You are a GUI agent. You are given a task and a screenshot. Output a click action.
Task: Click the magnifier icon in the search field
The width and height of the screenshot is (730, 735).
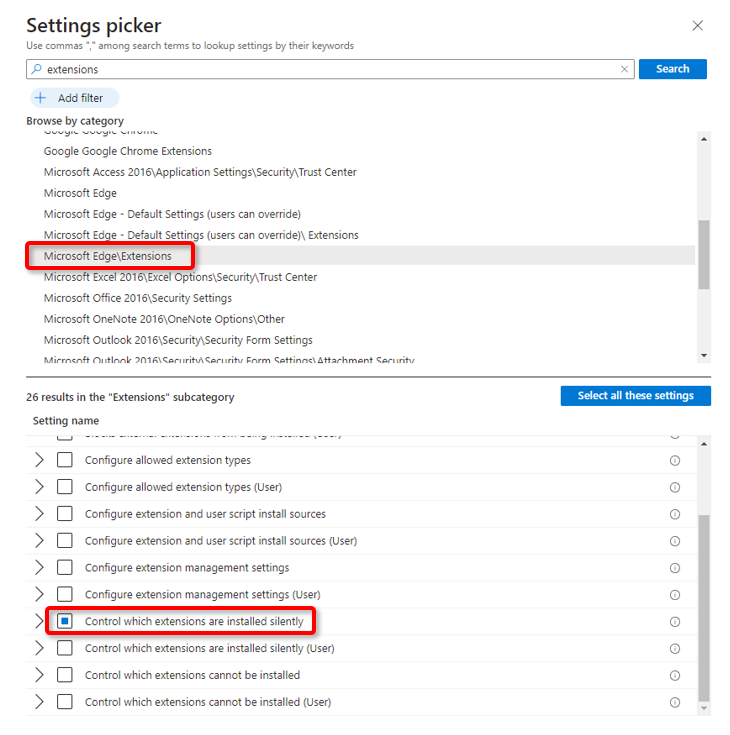coord(37,70)
